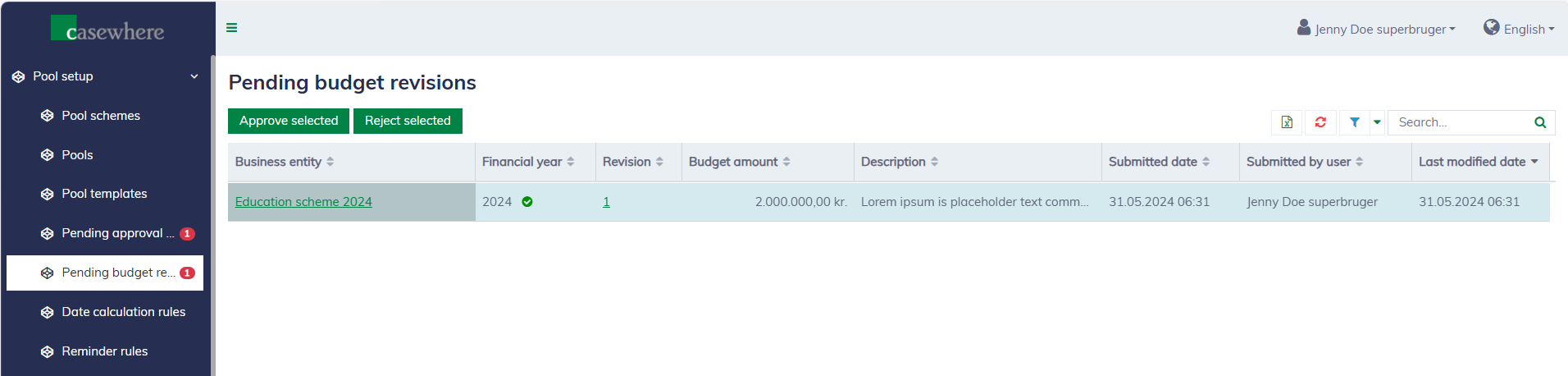Click Approve selected button
This screenshot has height=376, width=1568.
point(289,121)
